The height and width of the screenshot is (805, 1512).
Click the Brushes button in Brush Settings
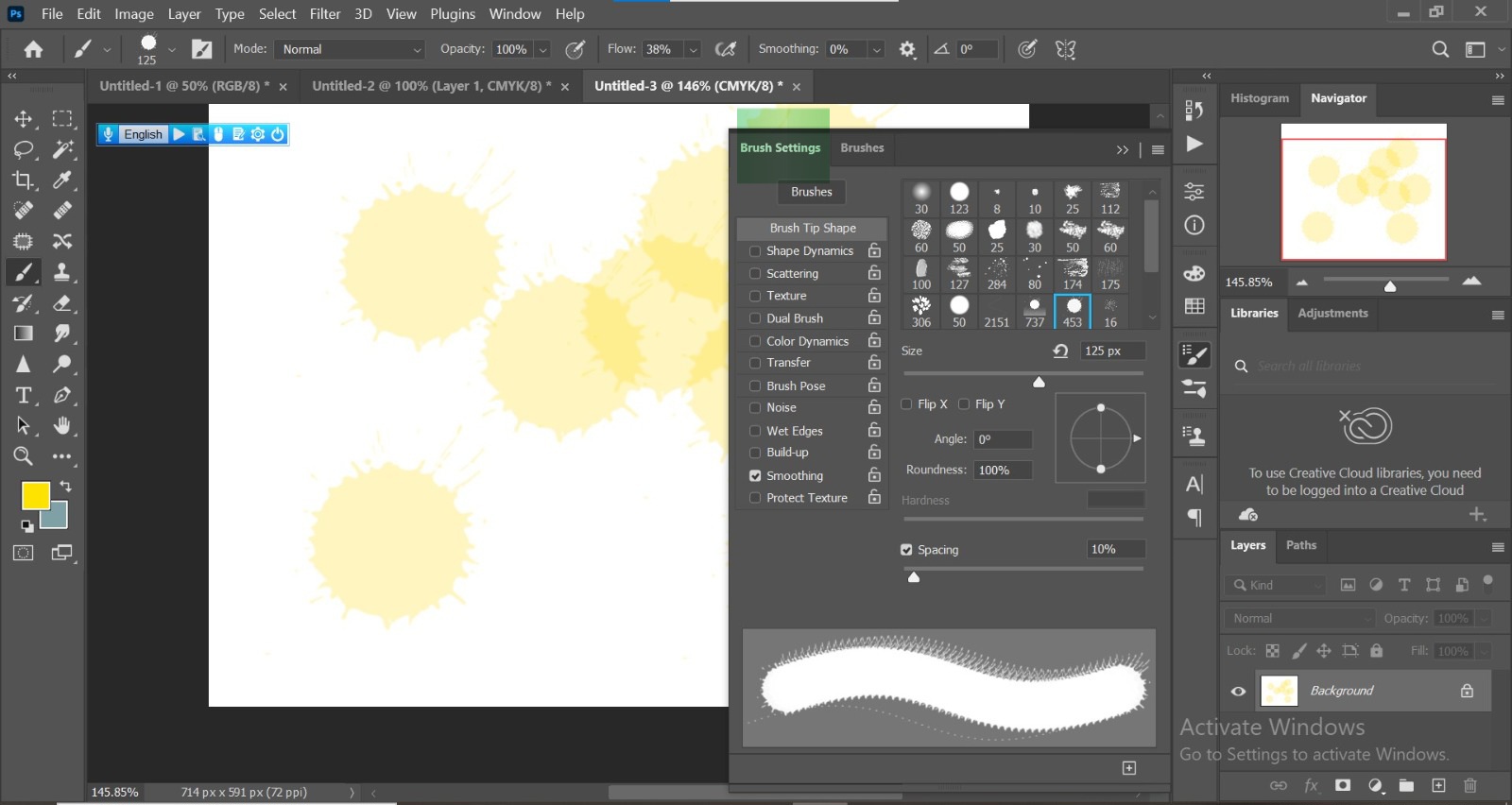point(811,192)
